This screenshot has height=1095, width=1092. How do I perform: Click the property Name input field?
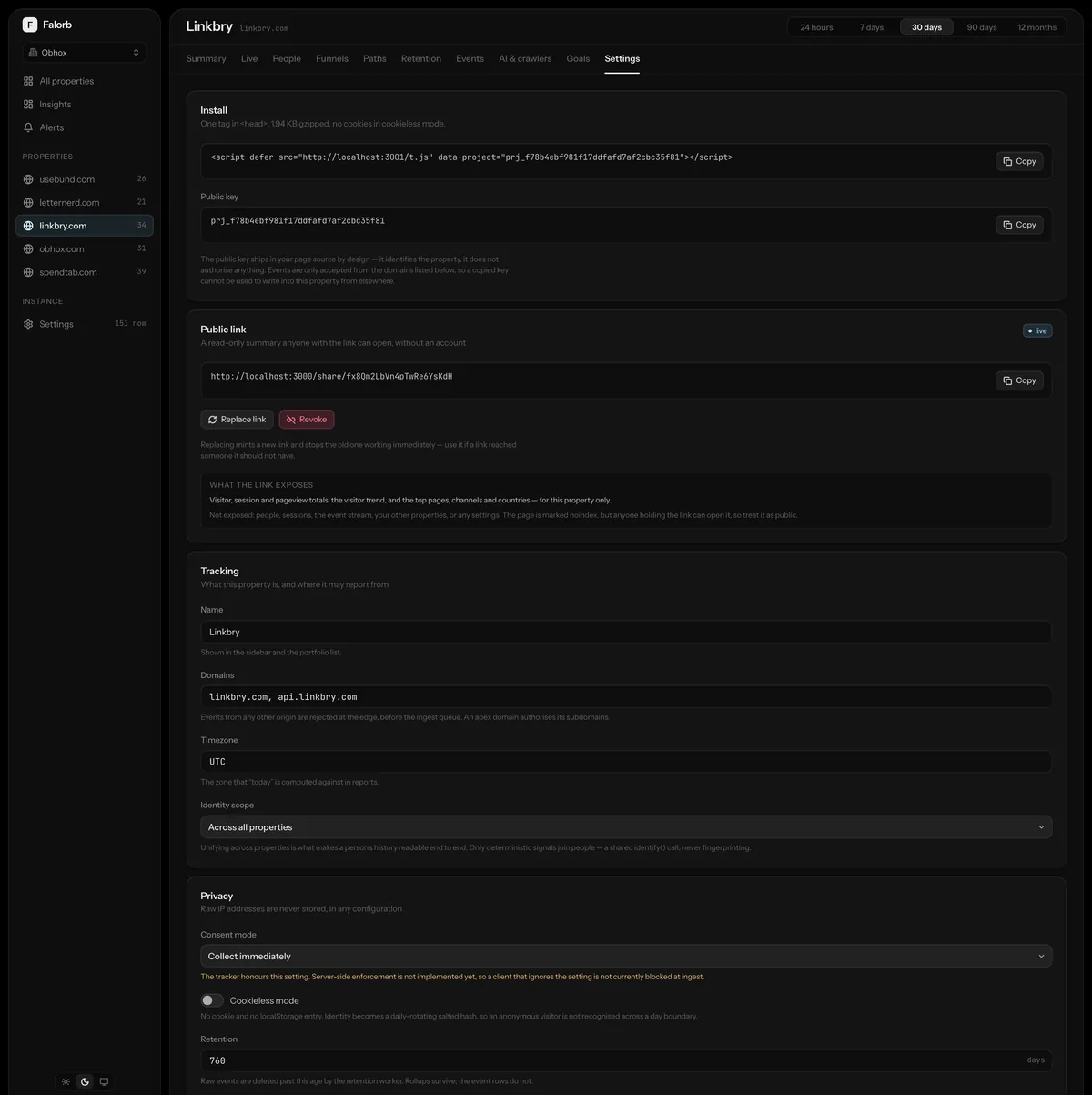(x=626, y=632)
